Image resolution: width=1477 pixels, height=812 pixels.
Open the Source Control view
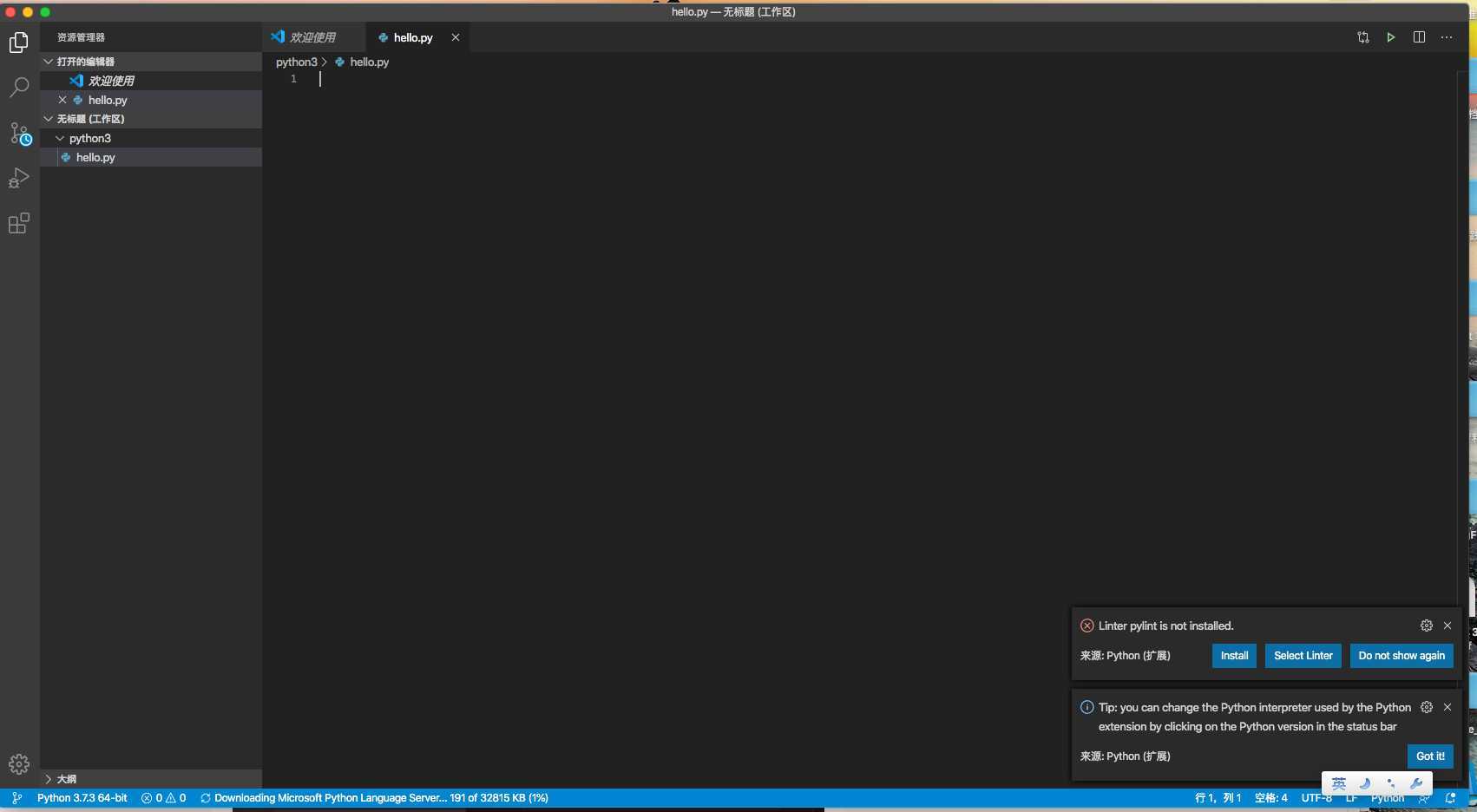click(19, 133)
